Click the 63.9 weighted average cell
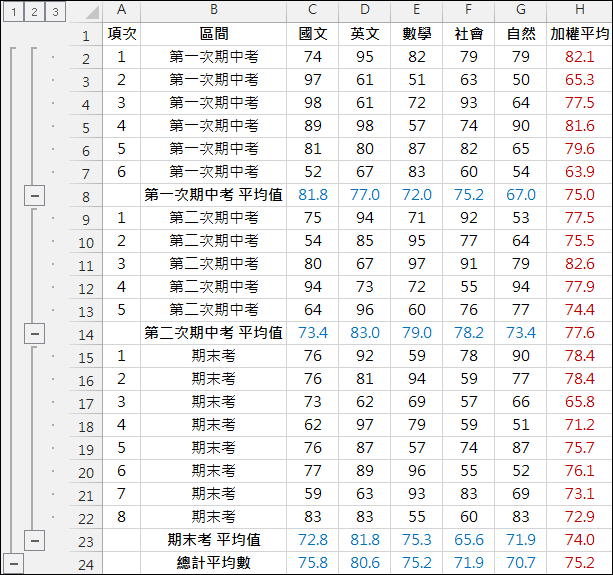The height and width of the screenshot is (575, 613). [579, 172]
